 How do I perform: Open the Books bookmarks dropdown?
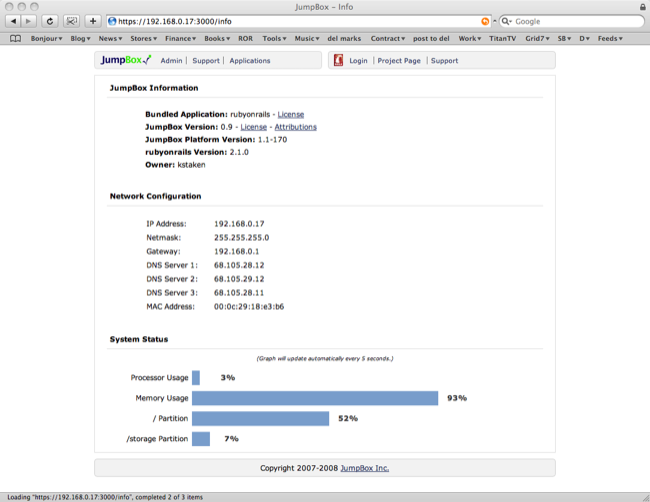pyautogui.click(x=217, y=39)
